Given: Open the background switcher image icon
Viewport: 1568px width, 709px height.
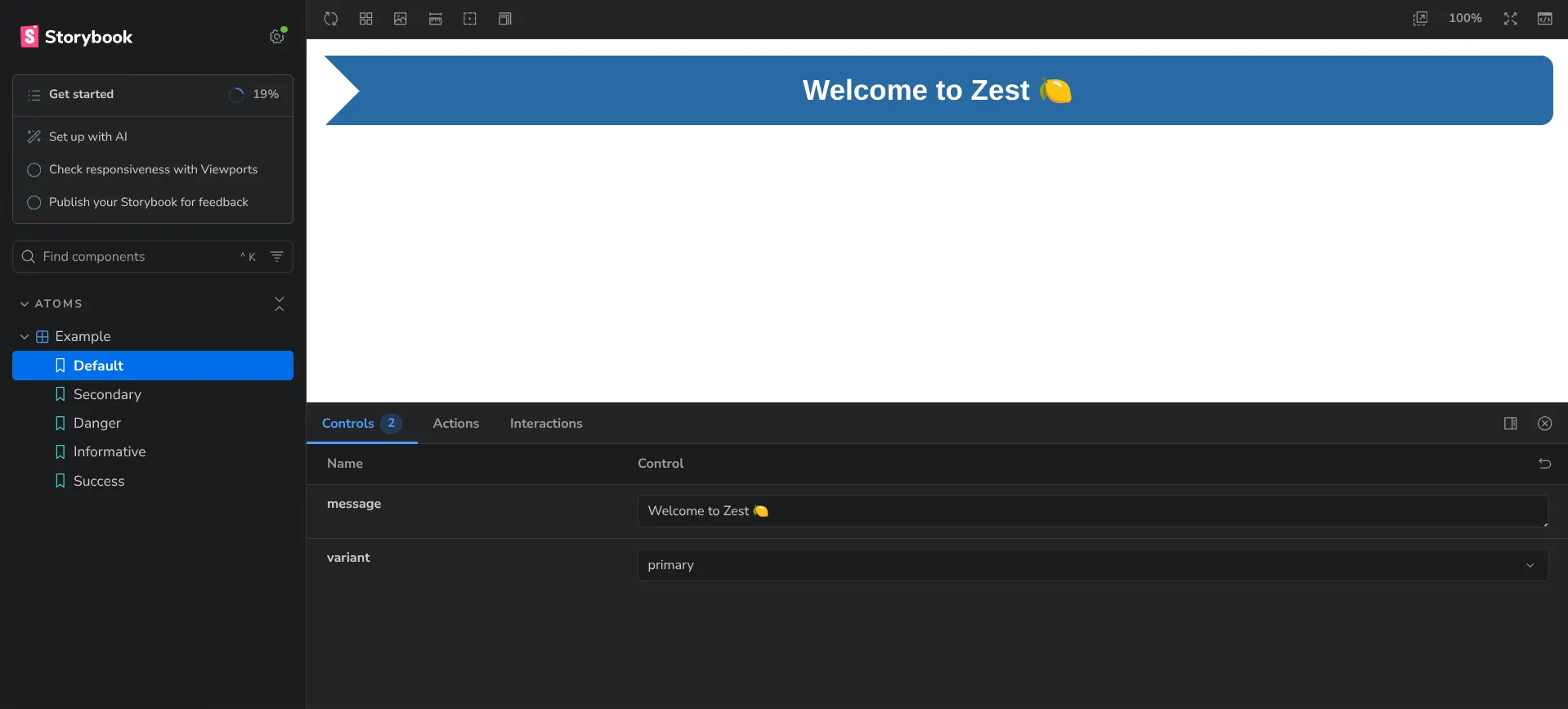Looking at the screenshot, I should pyautogui.click(x=401, y=19).
